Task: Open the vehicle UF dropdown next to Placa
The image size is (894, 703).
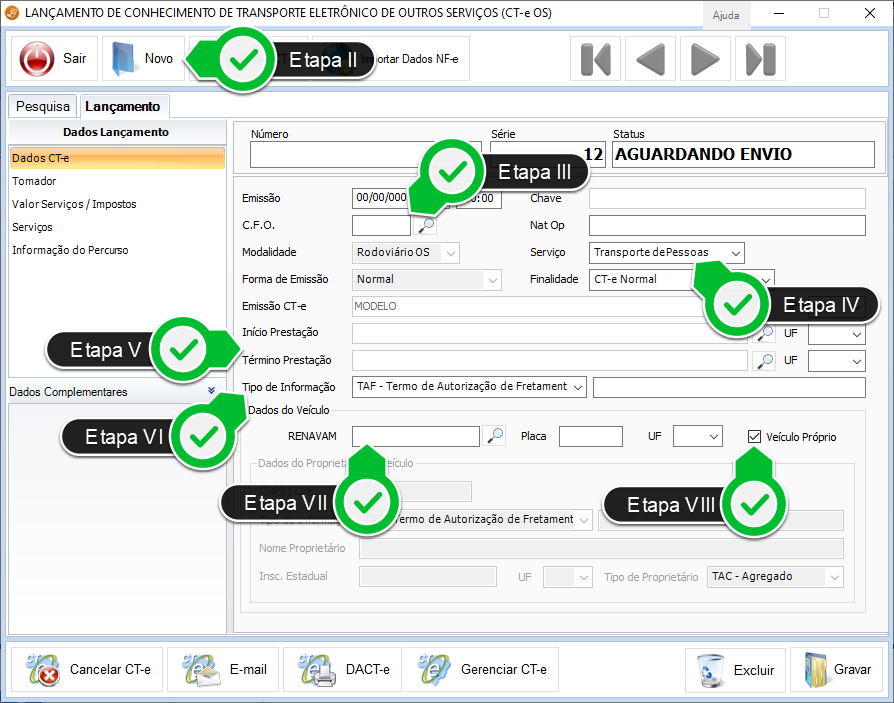Action: pyautogui.click(x=712, y=437)
